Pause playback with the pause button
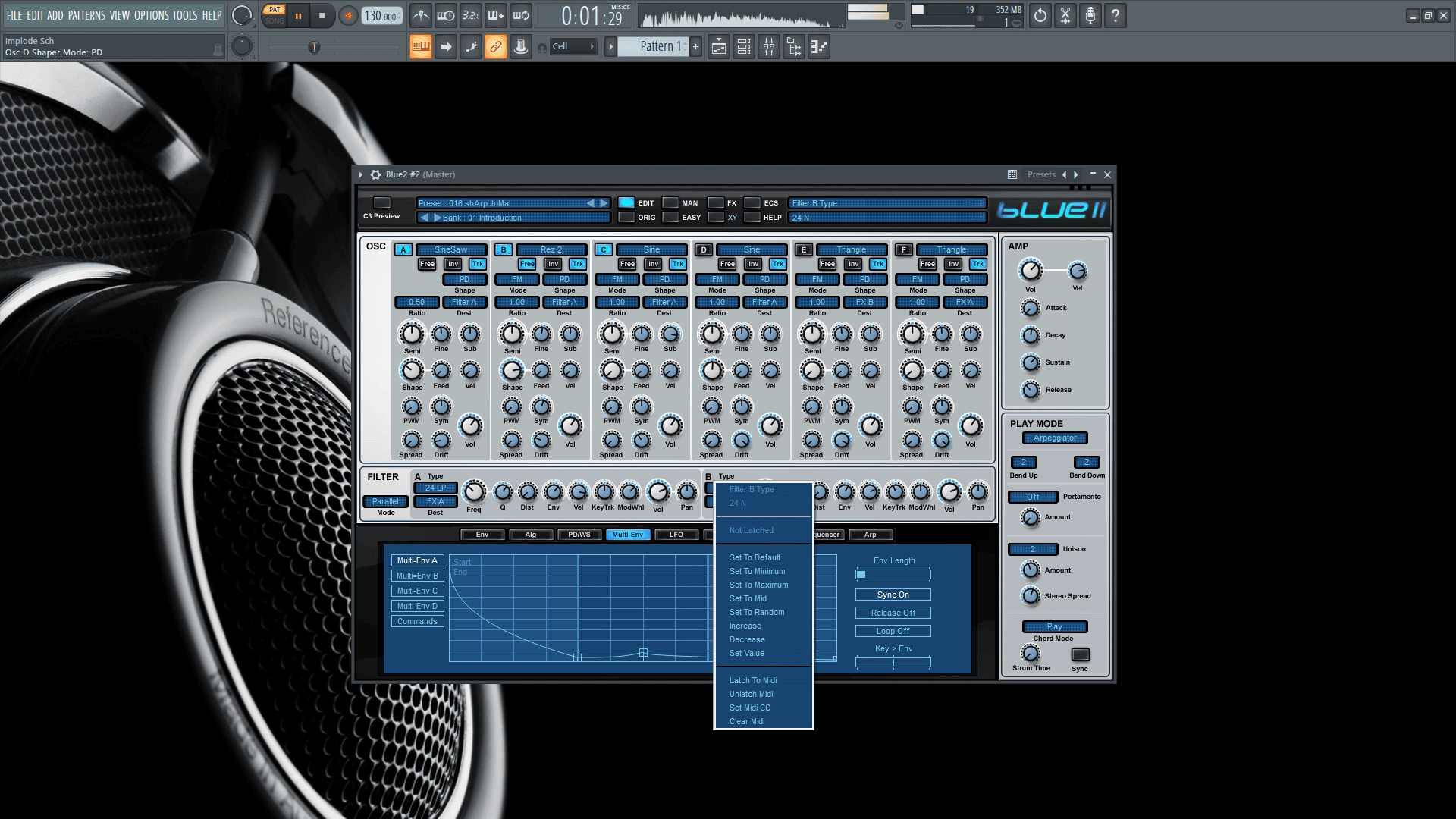The height and width of the screenshot is (819, 1456). (298, 16)
